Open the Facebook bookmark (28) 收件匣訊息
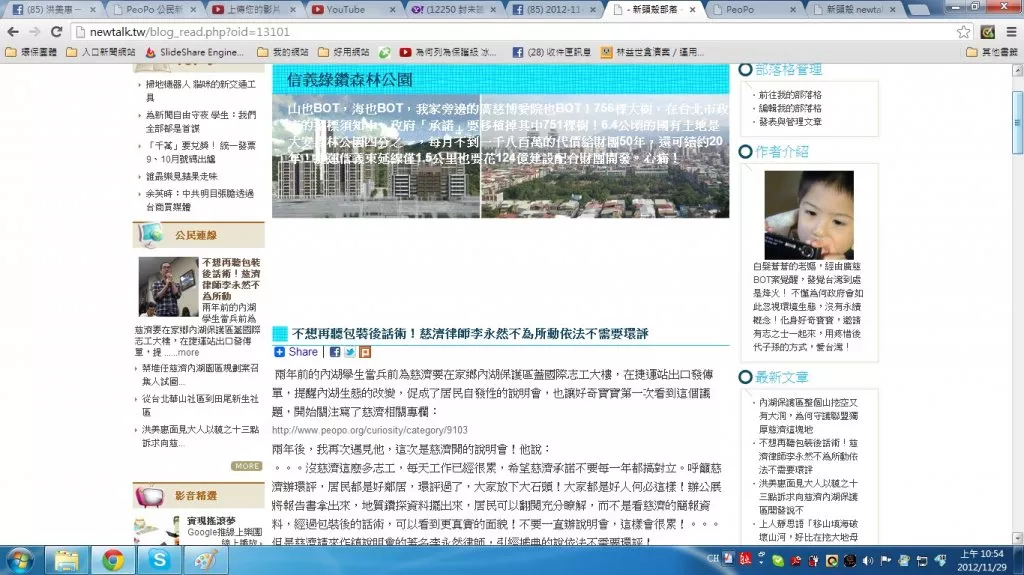 pos(552,52)
